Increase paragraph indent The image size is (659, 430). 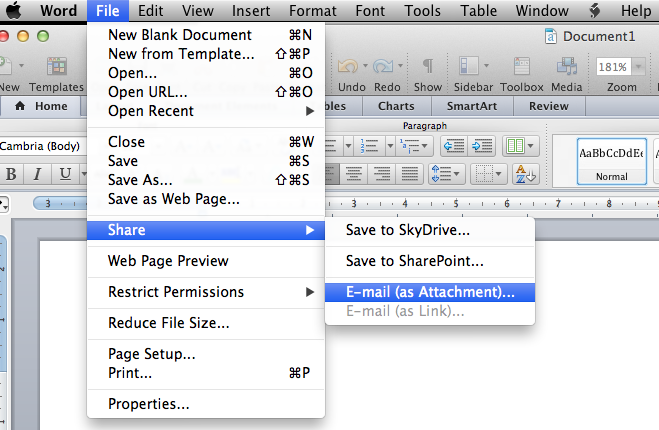coord(482,146)
